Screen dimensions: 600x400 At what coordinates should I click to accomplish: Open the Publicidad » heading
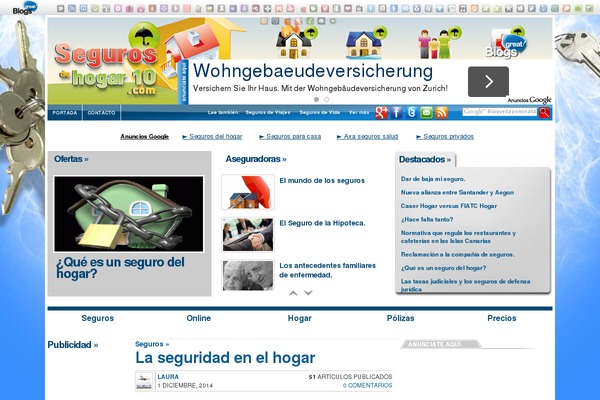coord(73,345)
